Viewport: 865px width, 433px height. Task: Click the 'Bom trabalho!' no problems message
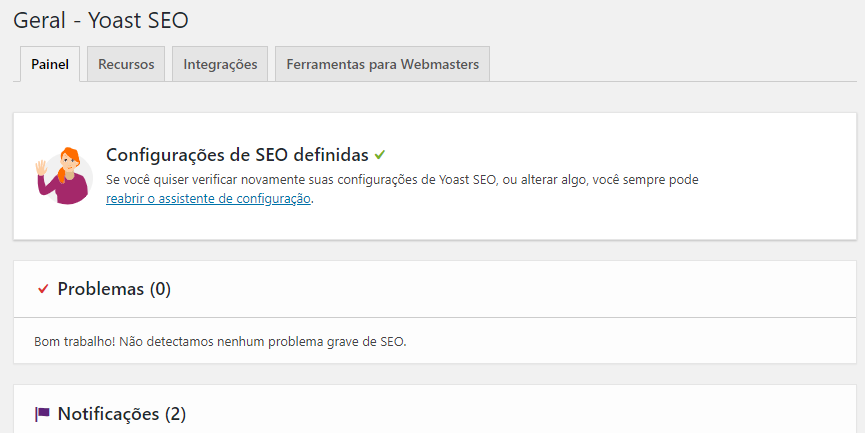tap(220, 341)
